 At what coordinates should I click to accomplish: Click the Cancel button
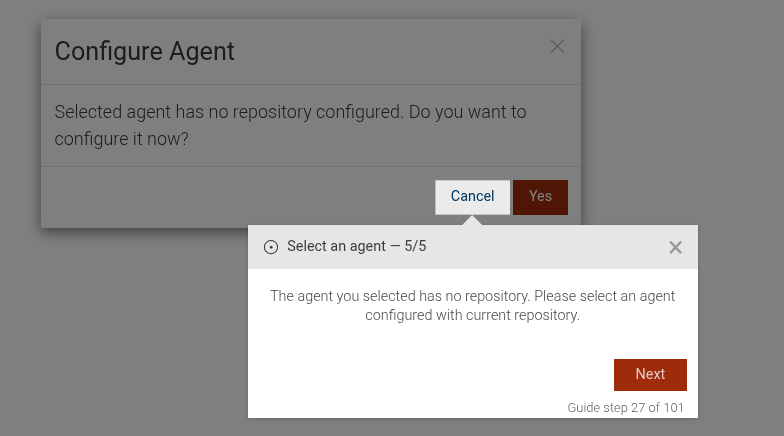coord(472,197)
